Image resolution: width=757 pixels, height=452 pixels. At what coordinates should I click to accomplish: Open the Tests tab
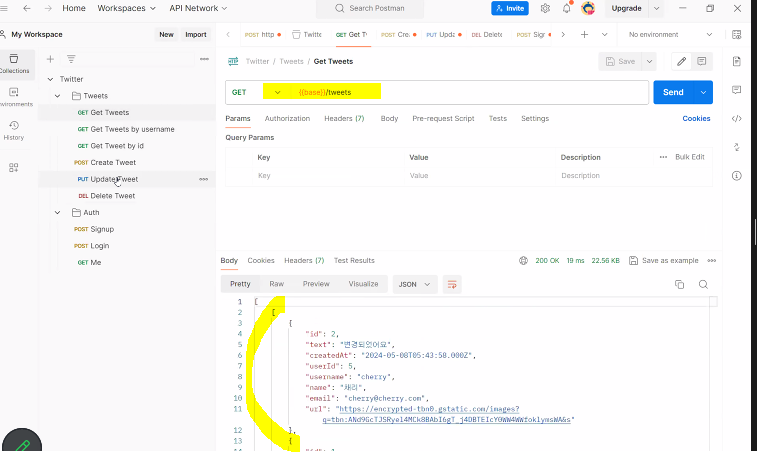(498, 118)
